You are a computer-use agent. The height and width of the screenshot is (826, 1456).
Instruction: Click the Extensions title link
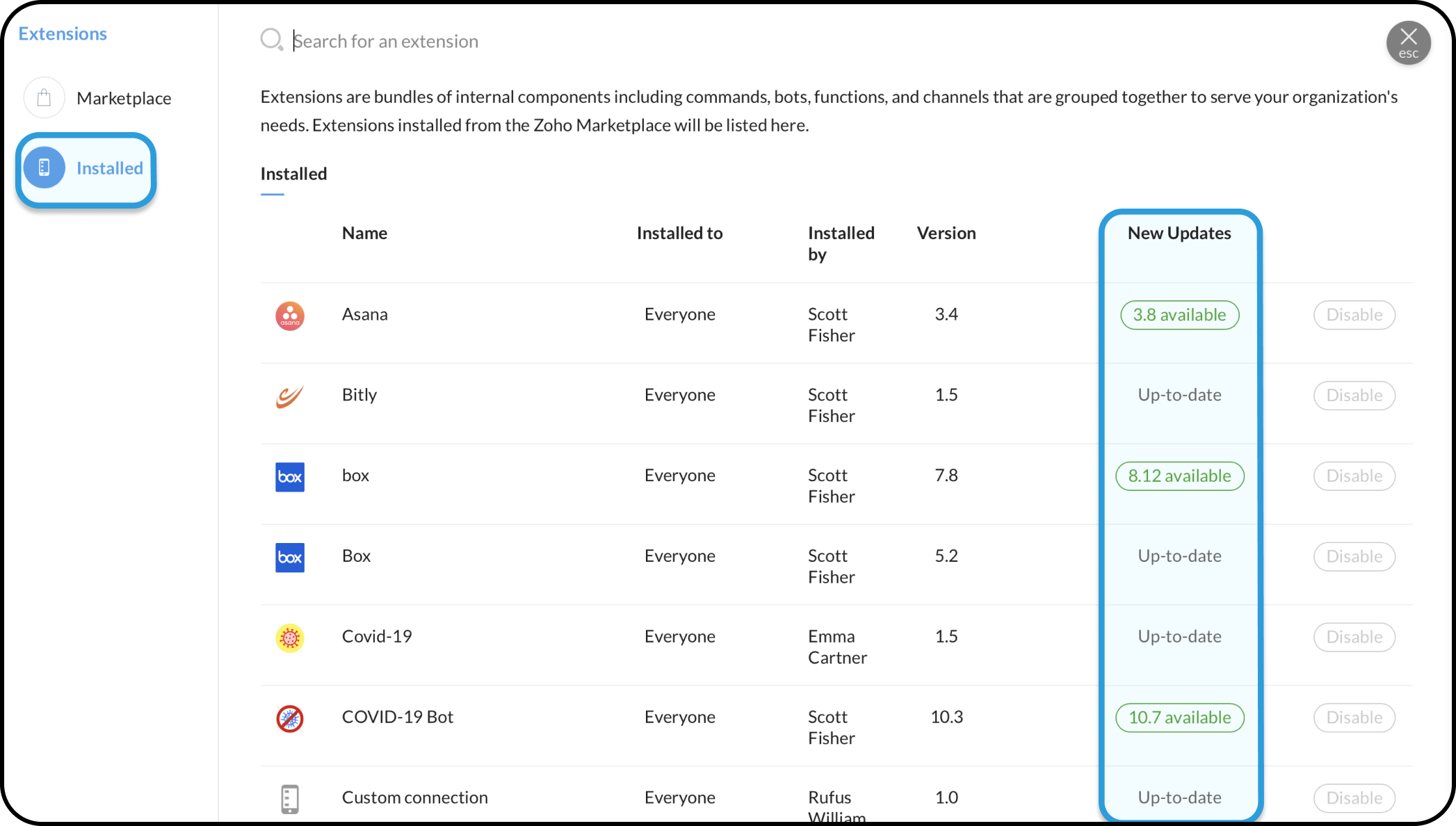[x=63, y=34]
